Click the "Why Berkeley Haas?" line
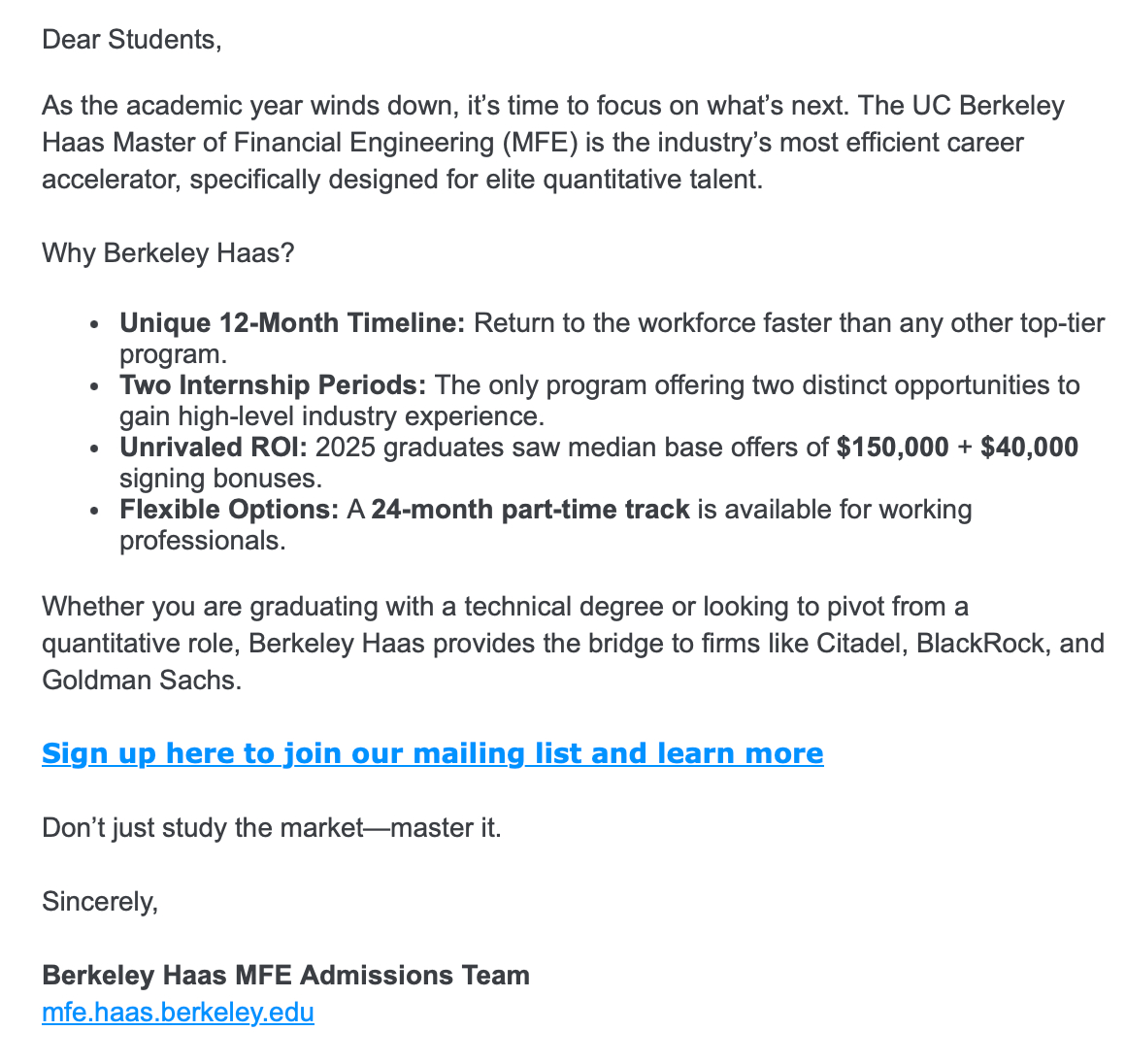Viewport: 1126px width, 1064px height. tap(168, 253)
